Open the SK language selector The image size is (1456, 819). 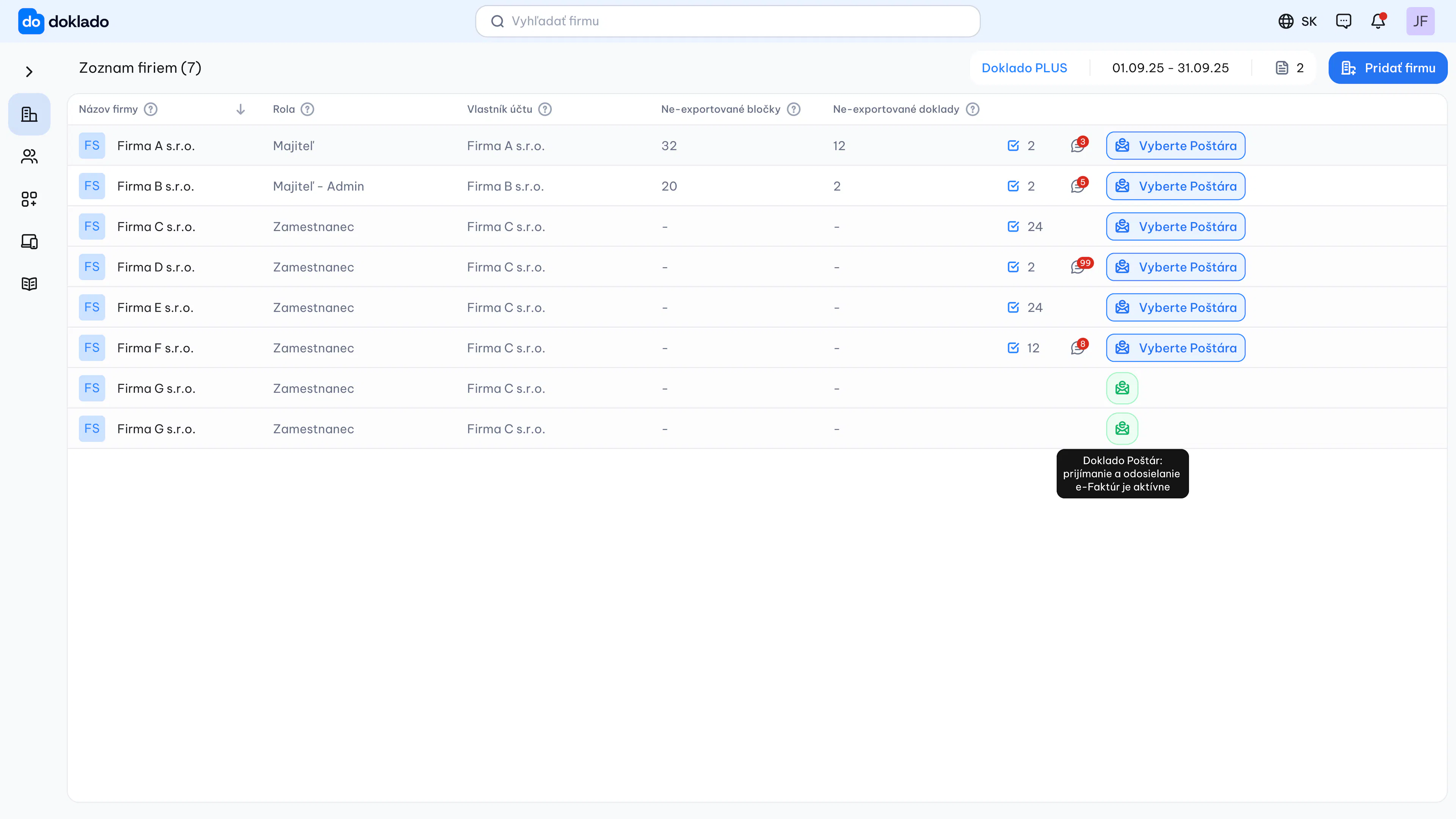coord(1298,22)
